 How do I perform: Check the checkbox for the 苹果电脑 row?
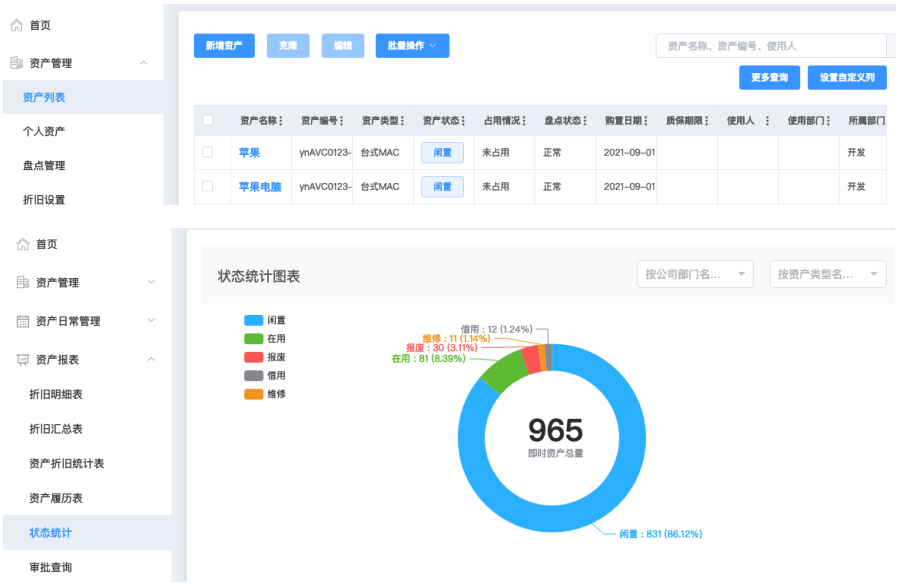pos(208,186)
